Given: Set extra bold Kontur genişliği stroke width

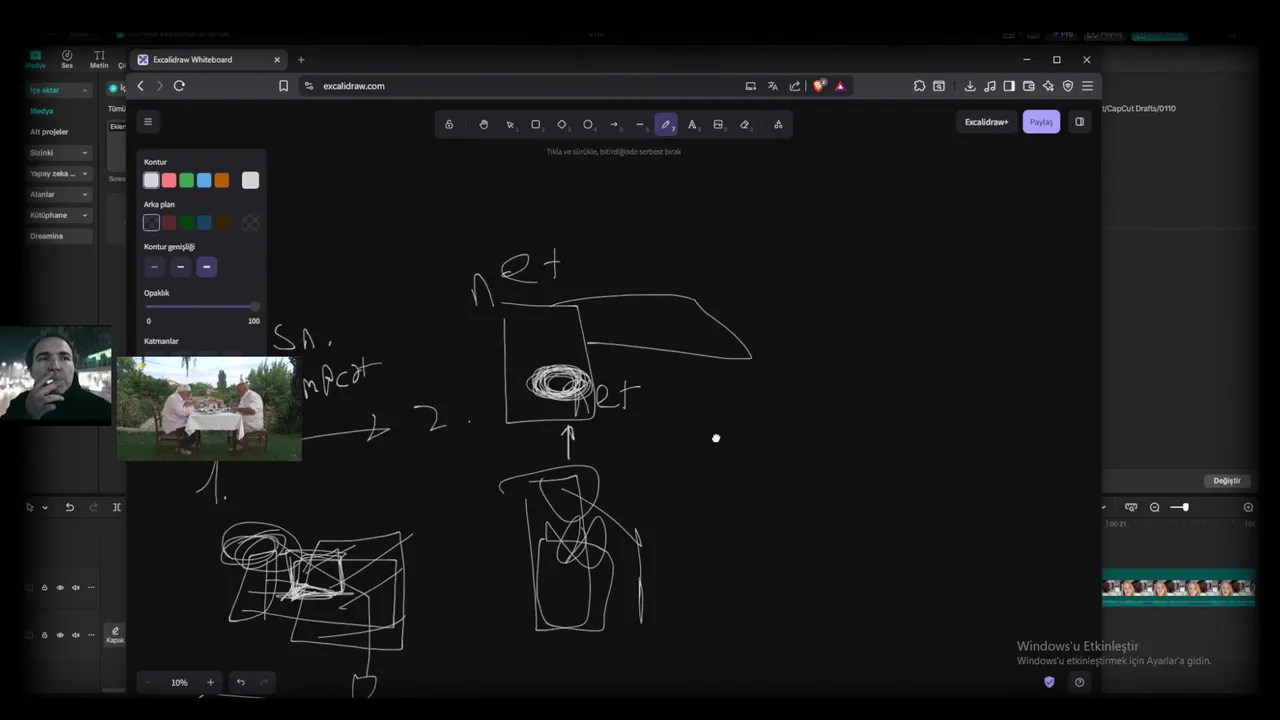Looking at the screenshot, I should click(206, 267).
